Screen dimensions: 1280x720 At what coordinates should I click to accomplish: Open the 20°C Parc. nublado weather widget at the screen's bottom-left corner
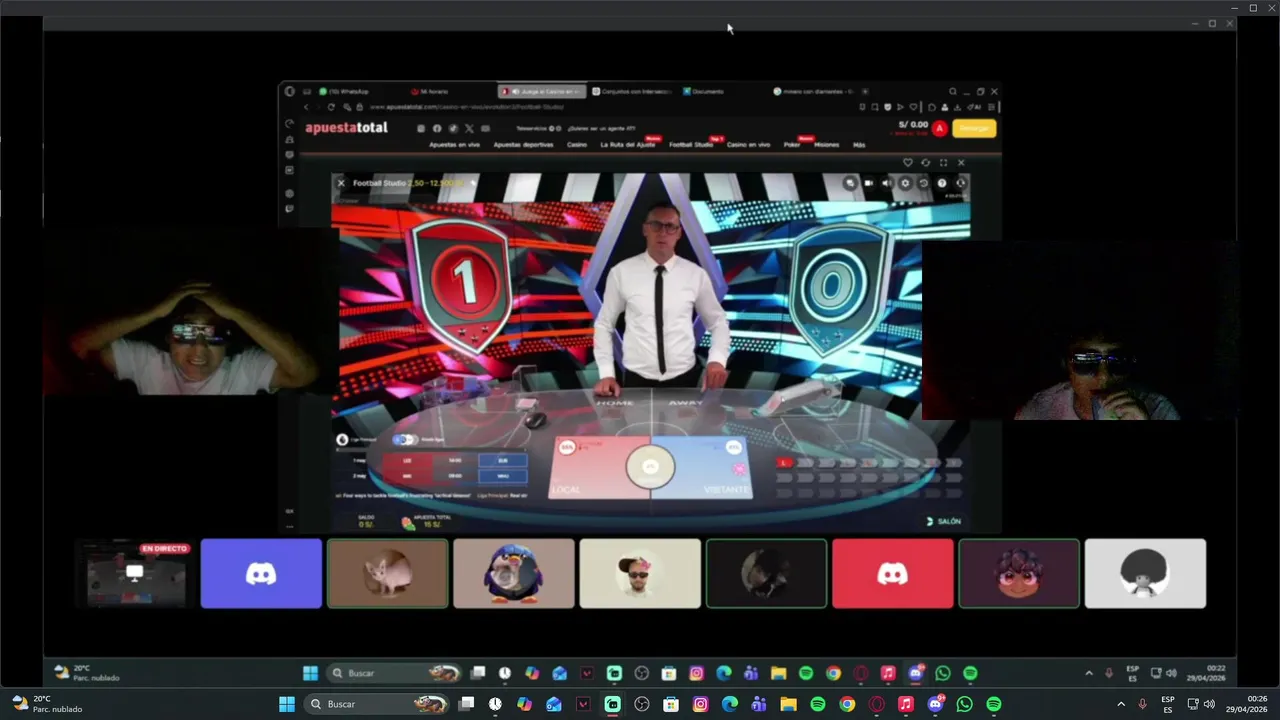(47, 704)
